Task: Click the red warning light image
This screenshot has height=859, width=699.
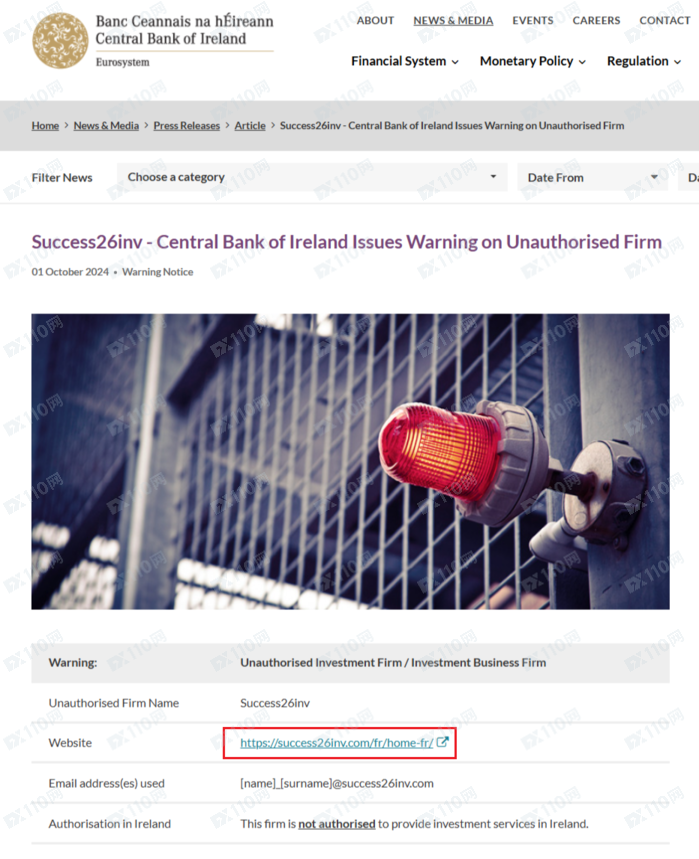Action: point(351,461)
